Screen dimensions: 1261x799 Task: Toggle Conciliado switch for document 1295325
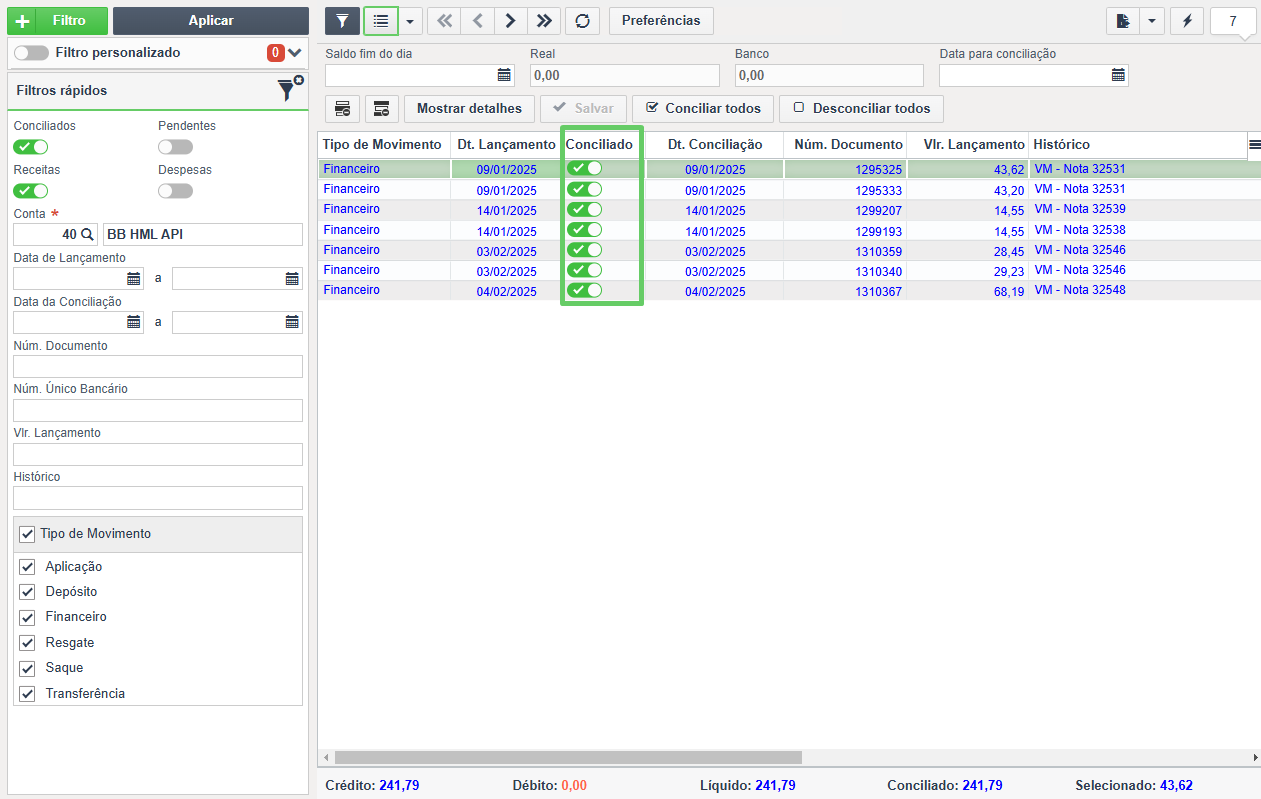(x=585, y=168)
